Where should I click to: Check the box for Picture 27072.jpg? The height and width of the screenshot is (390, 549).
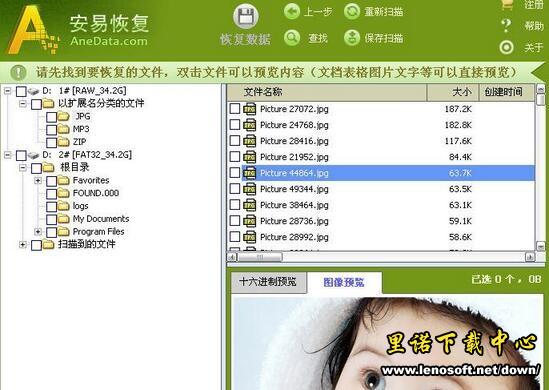click(235, 109)
